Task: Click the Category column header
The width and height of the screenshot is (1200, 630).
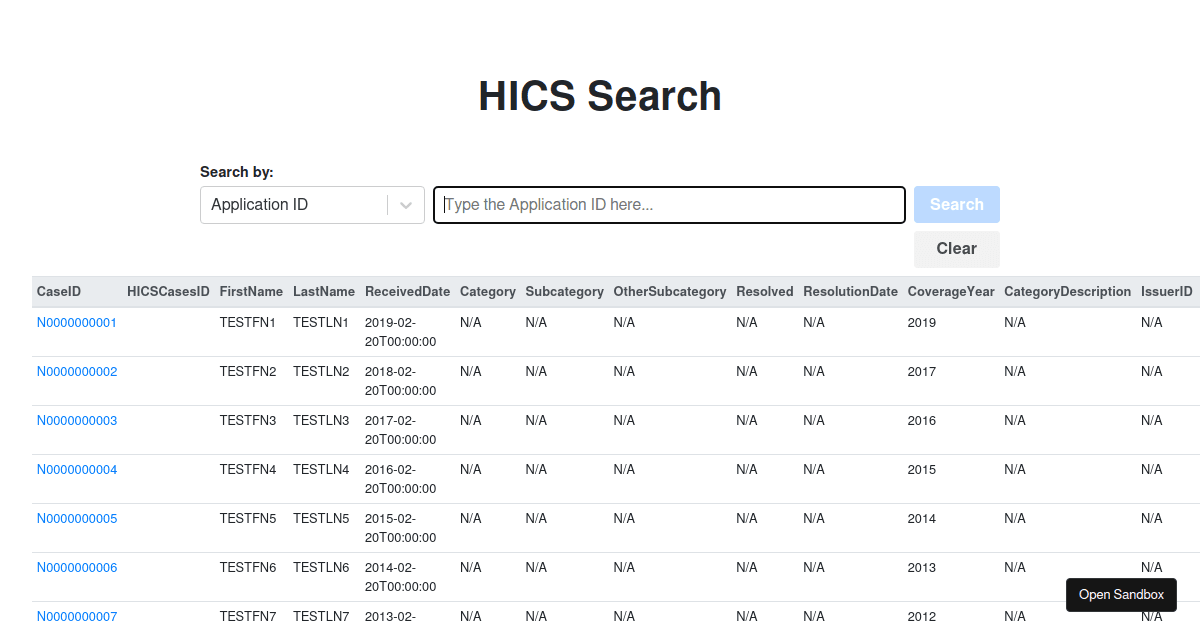Action: click(488, 292)
